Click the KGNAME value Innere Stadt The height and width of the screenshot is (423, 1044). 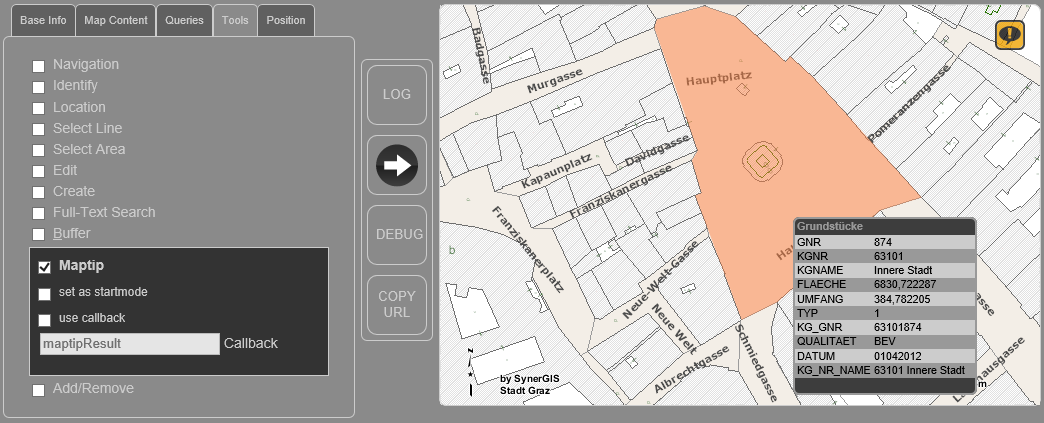[903, 270]
